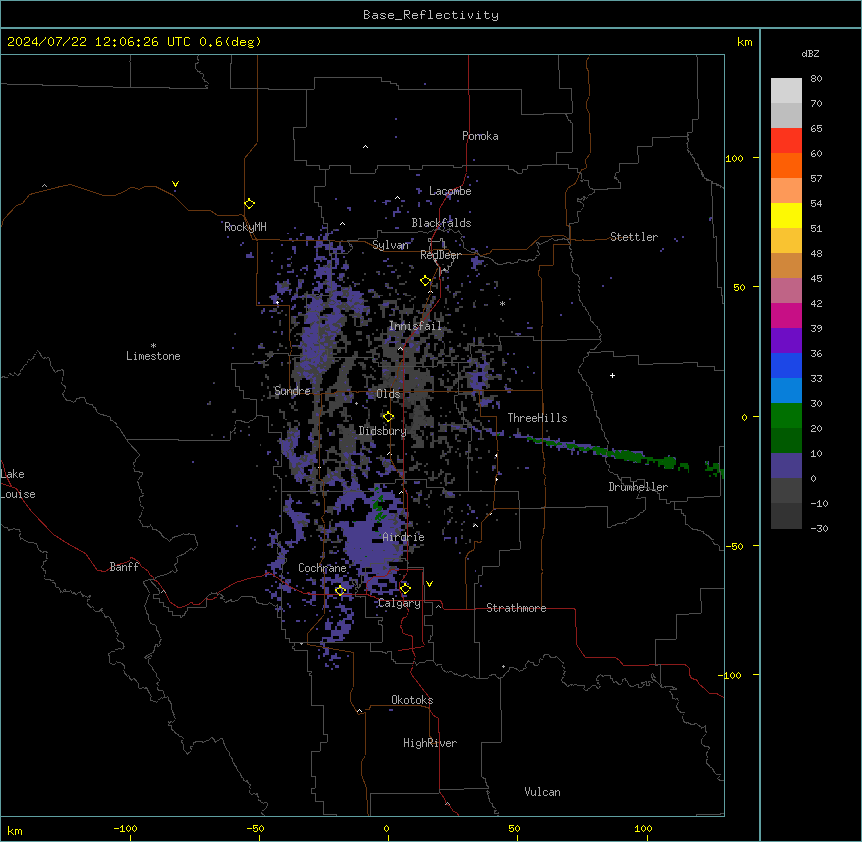
Task: Pick the bright green 20-30 dBZ swatch
Action: click(786, 416)
